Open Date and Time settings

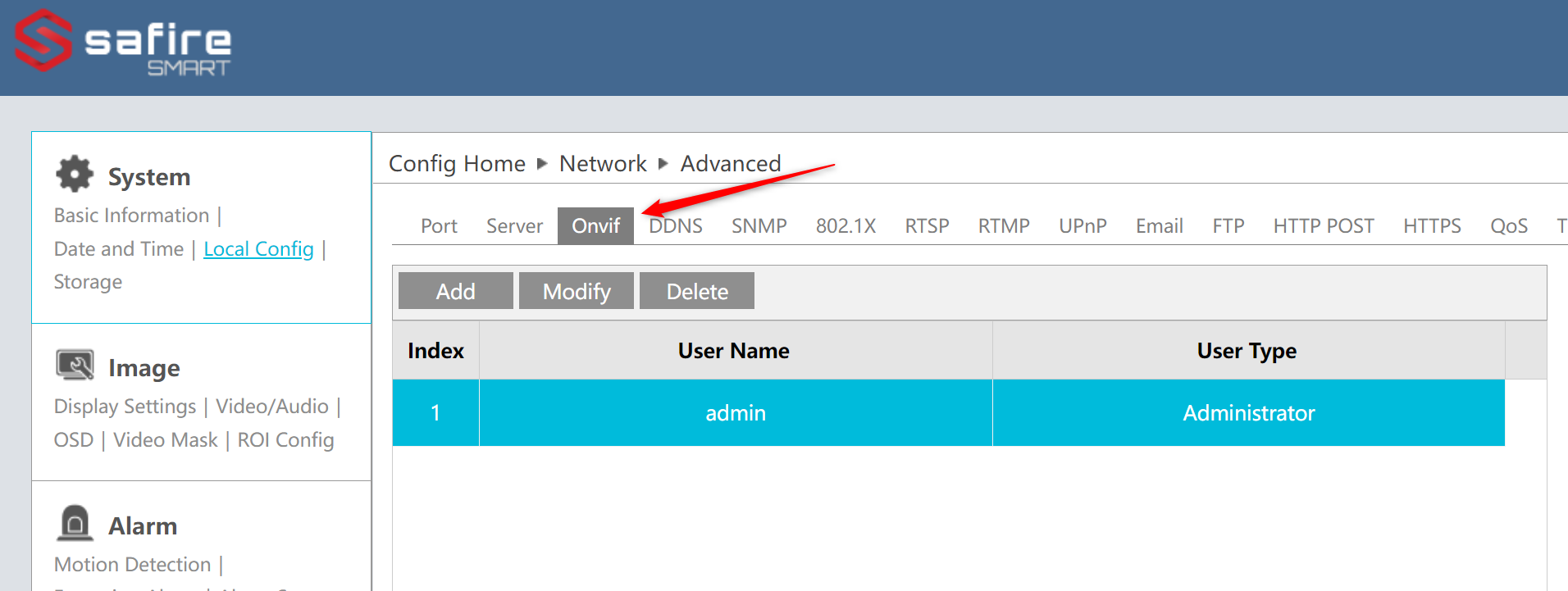point(119,249)
